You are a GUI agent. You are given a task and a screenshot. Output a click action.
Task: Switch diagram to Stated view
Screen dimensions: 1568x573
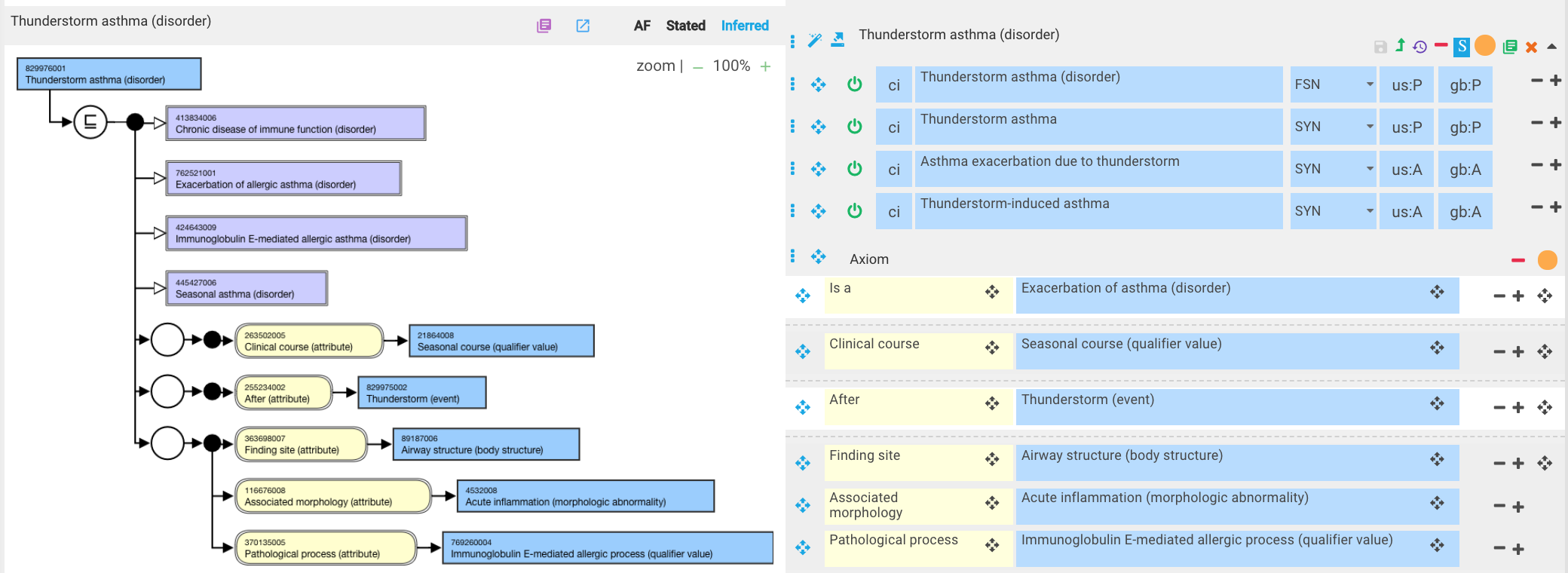point(685,26)
